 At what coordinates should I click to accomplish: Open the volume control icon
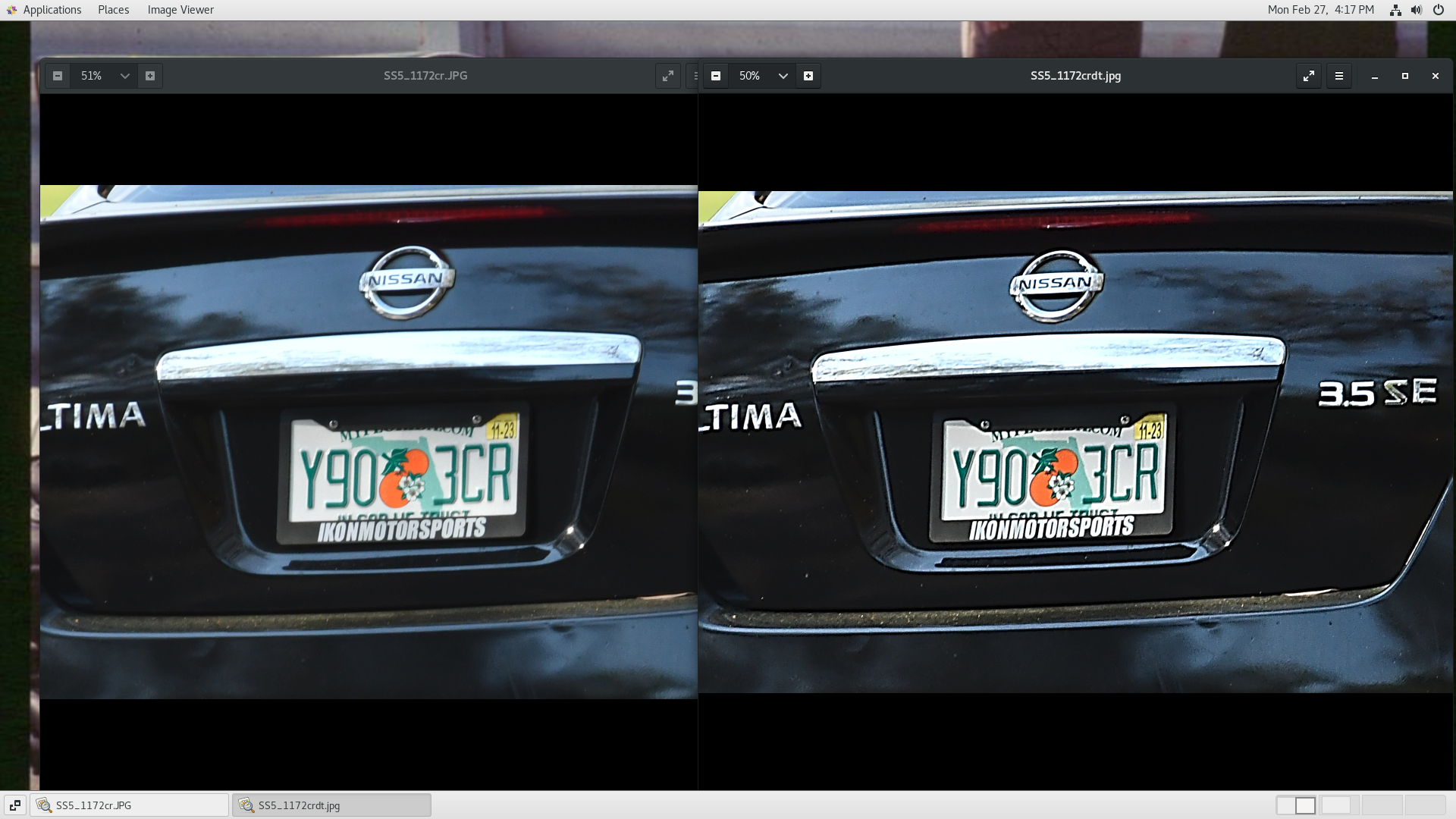pyautogui.click(x=1417, y=10)
